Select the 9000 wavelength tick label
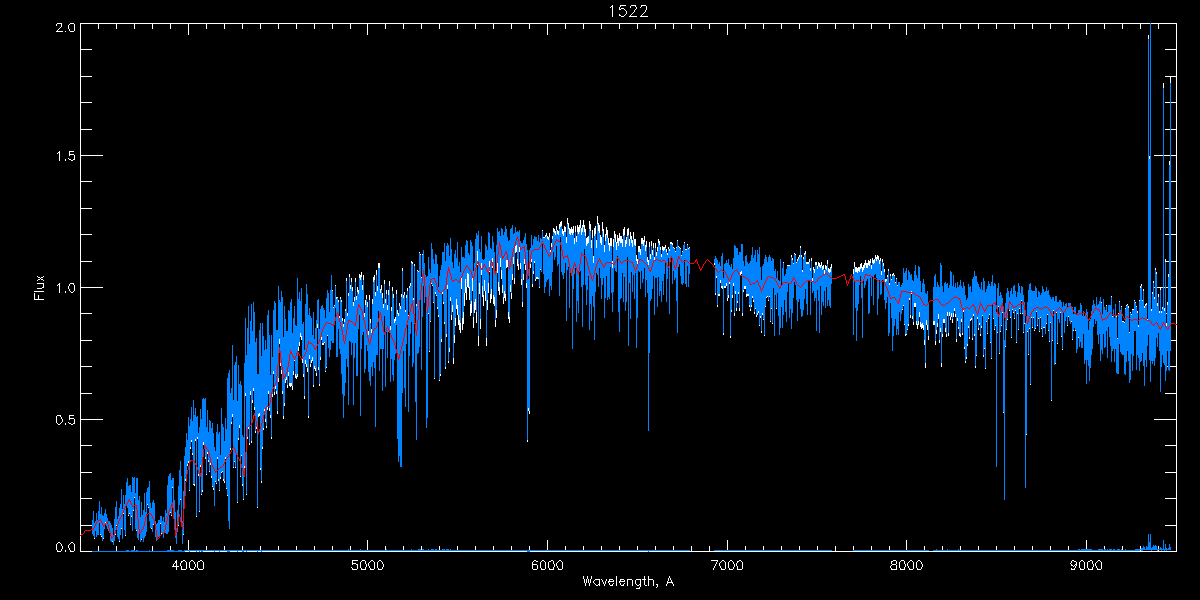 pos(1087,563)
